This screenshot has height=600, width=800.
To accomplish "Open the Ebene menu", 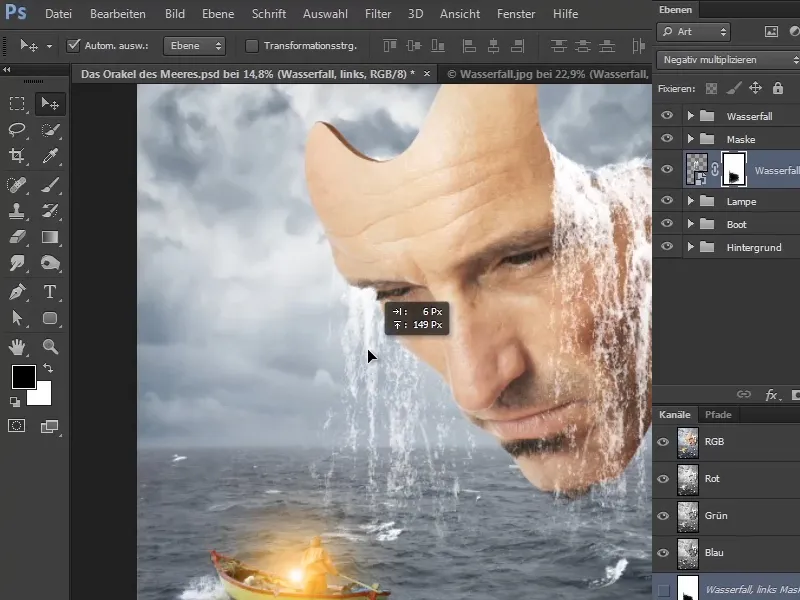I will click(218, 14).
